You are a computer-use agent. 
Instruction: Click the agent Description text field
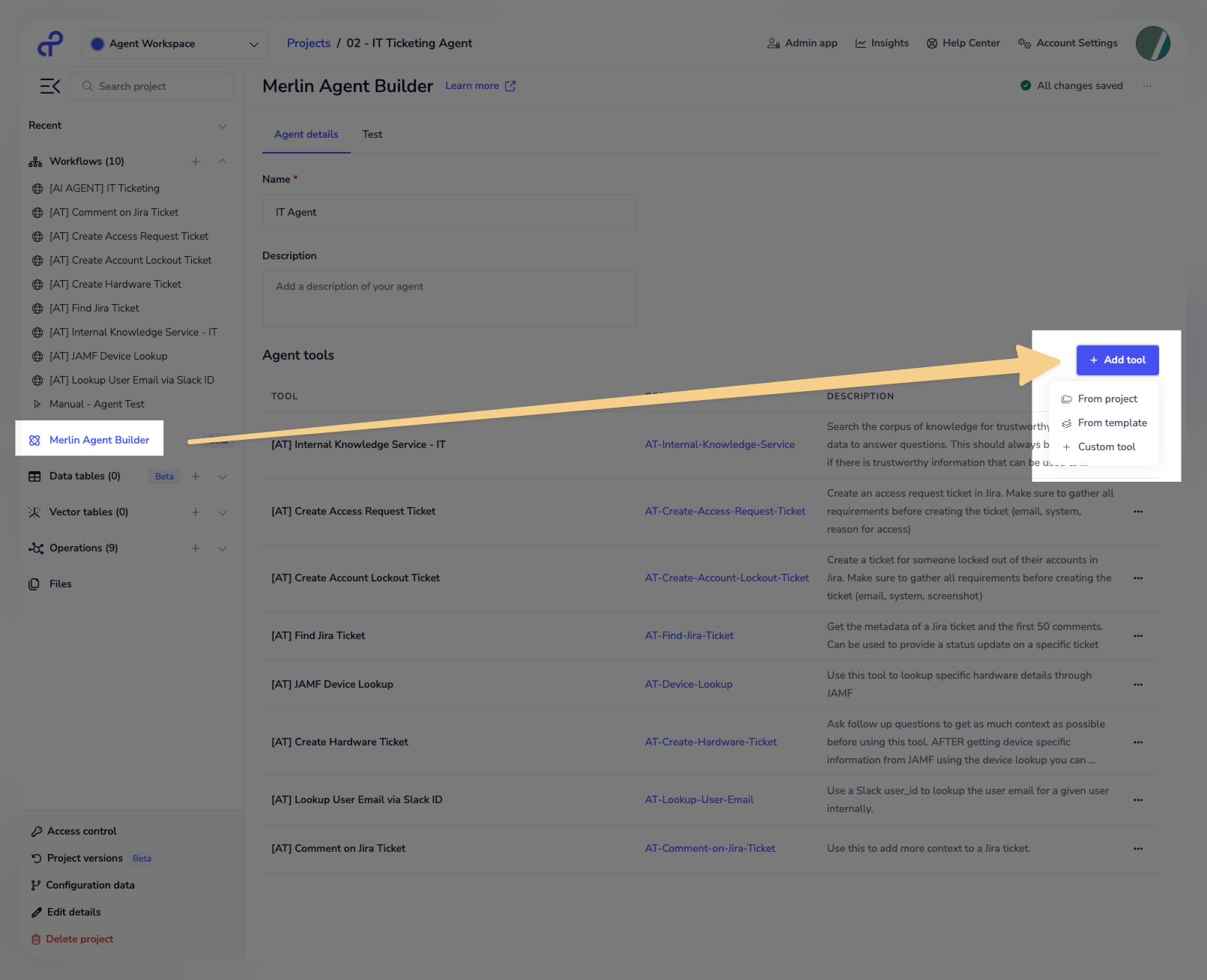coord(449,299)
